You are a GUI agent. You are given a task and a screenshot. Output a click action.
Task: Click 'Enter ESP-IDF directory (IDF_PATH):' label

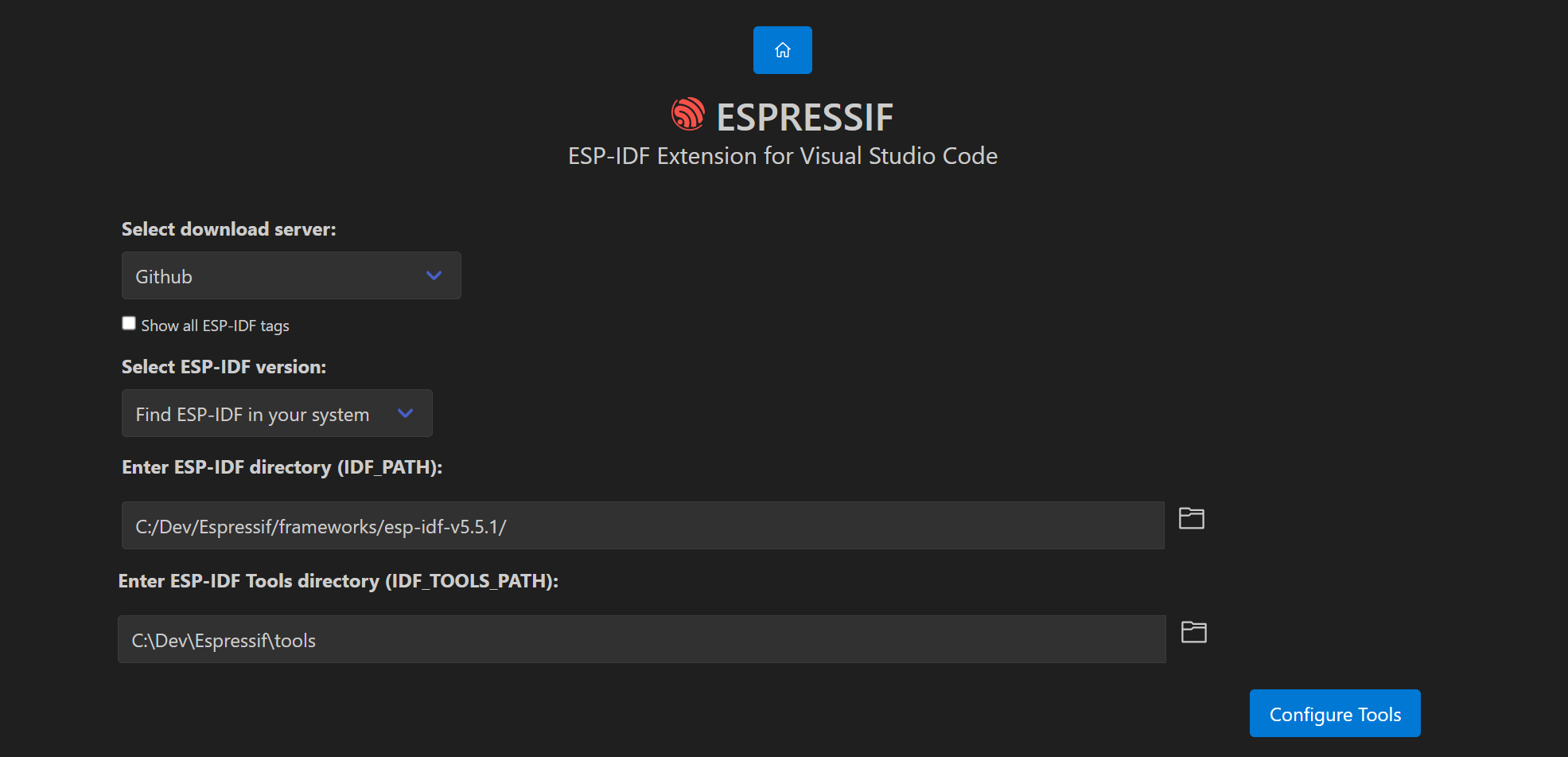coord(282,467)
